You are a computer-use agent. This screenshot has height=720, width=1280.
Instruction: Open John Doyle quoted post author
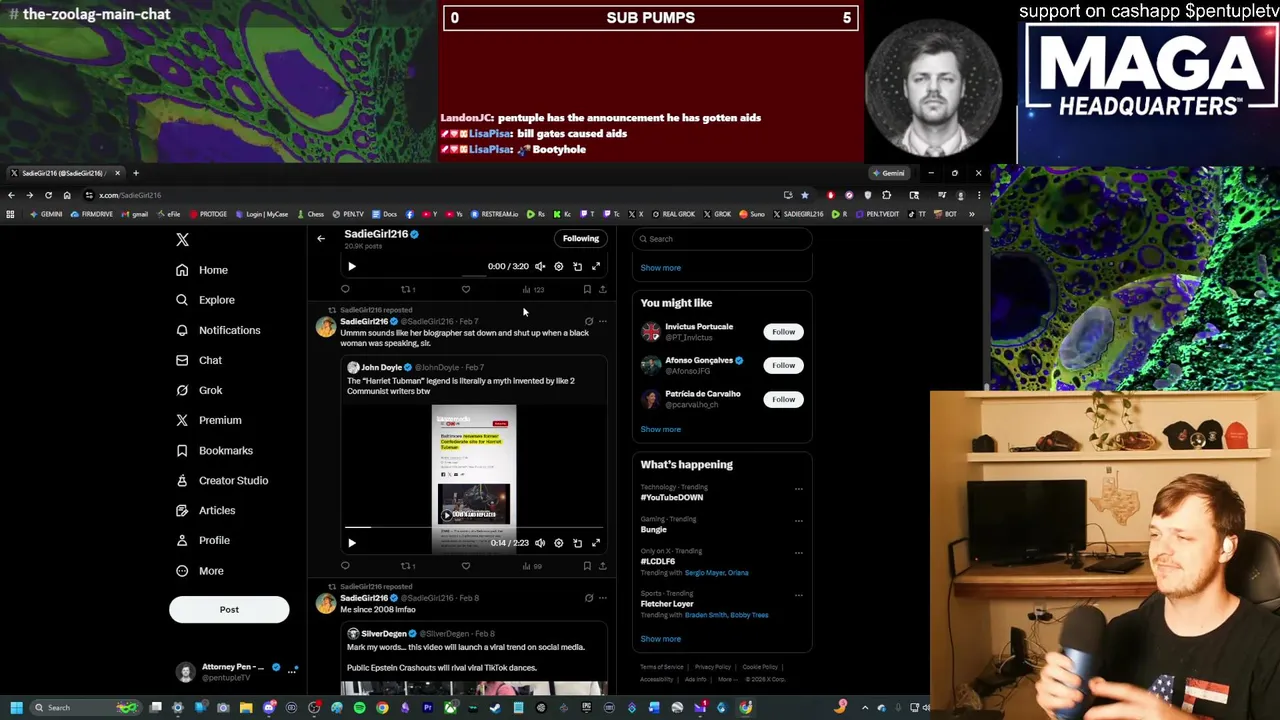[381, 367]
